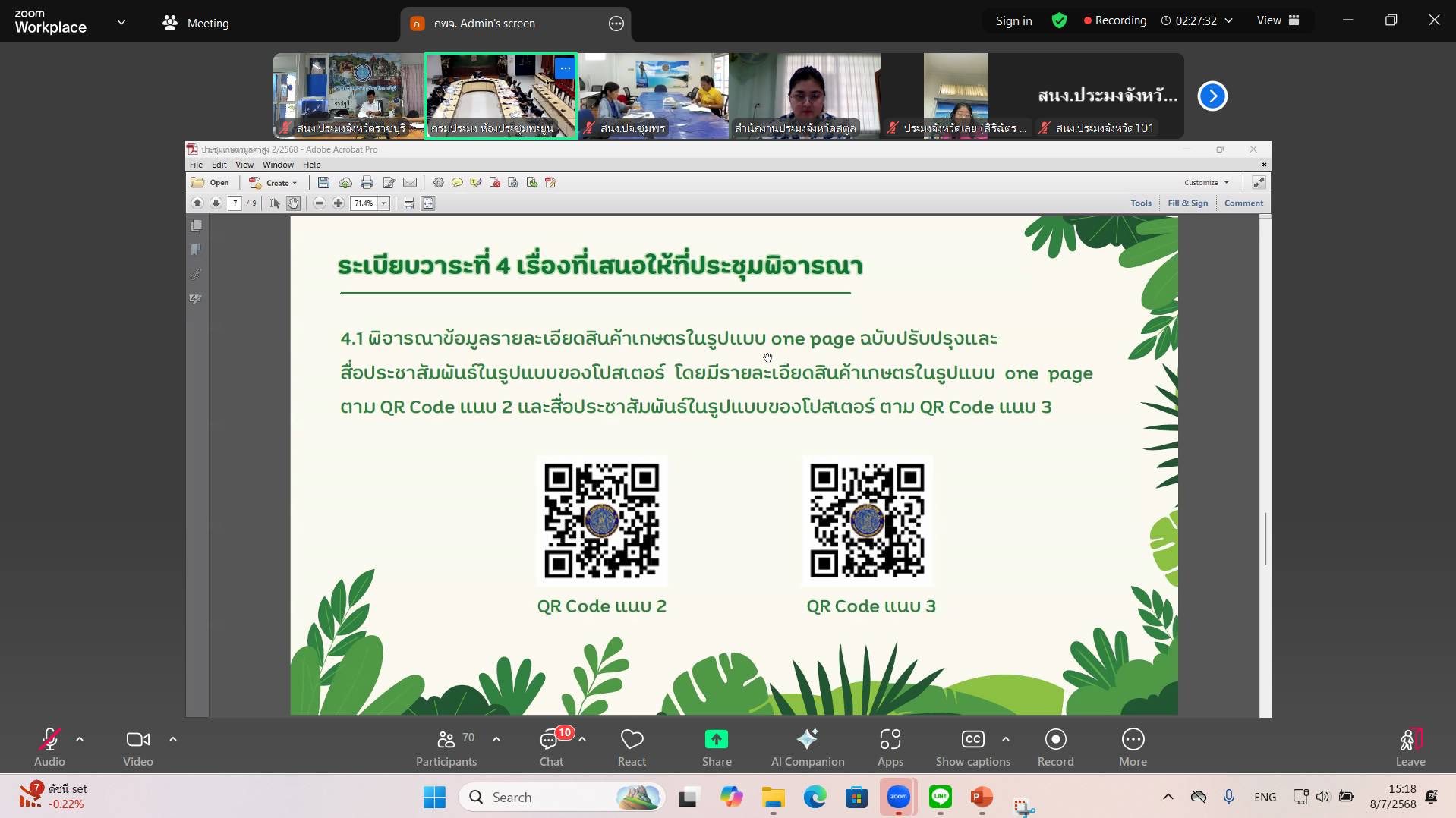1456x818 pixels.
Task: Toggle the Participants panel
Action: click(446, 748)
